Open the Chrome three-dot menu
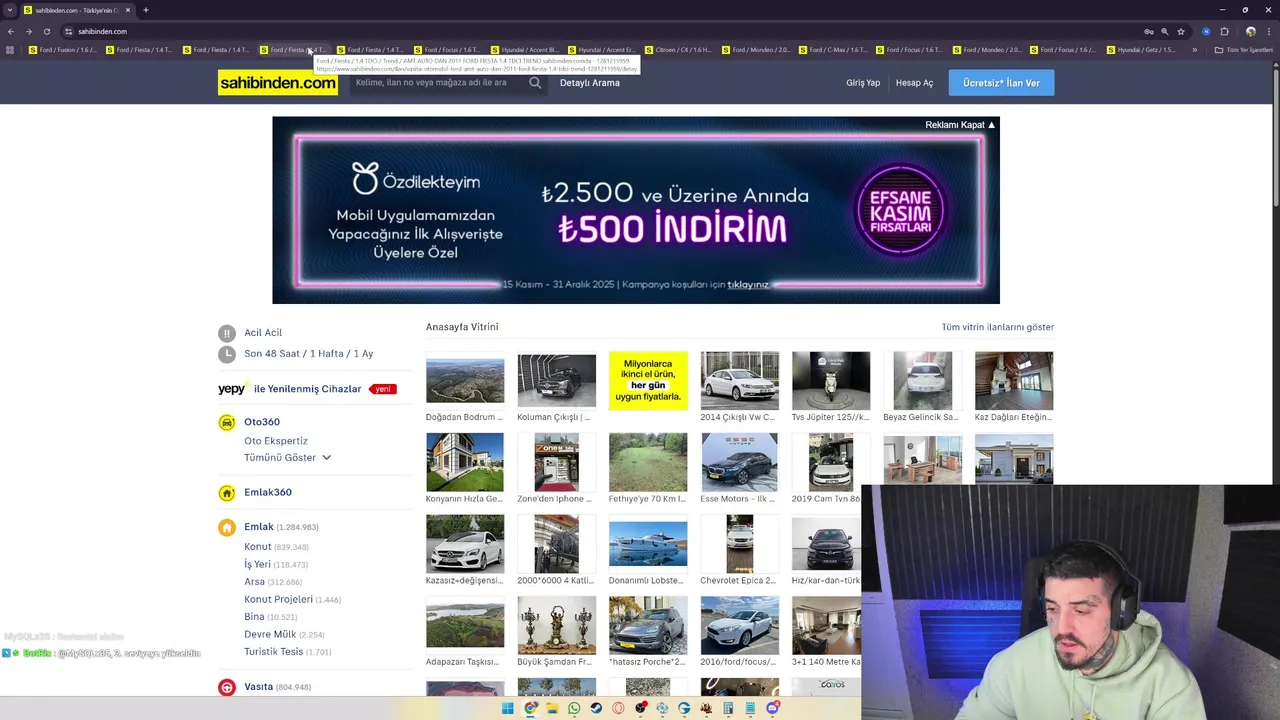 [x=1269, y=31]
